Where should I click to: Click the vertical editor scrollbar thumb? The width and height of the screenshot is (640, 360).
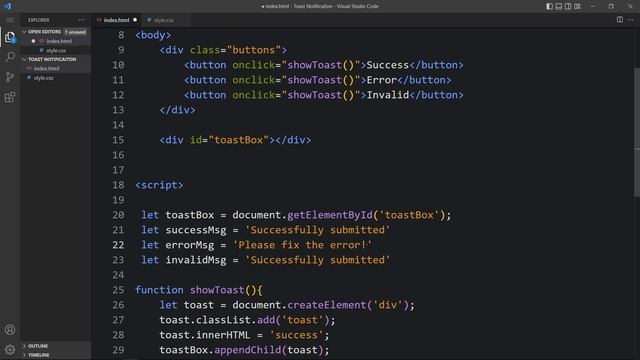(637, 131)
